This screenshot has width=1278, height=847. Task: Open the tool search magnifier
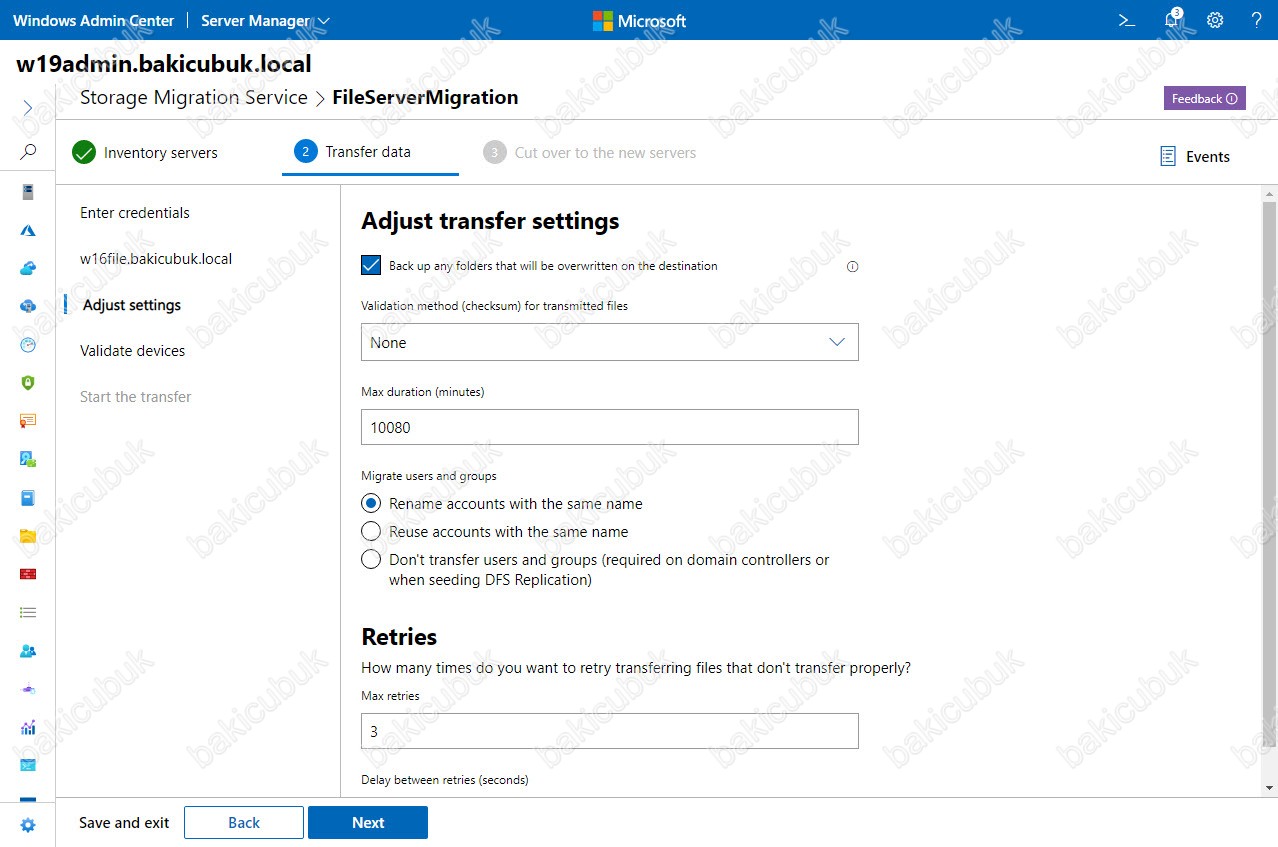(28, 152)
